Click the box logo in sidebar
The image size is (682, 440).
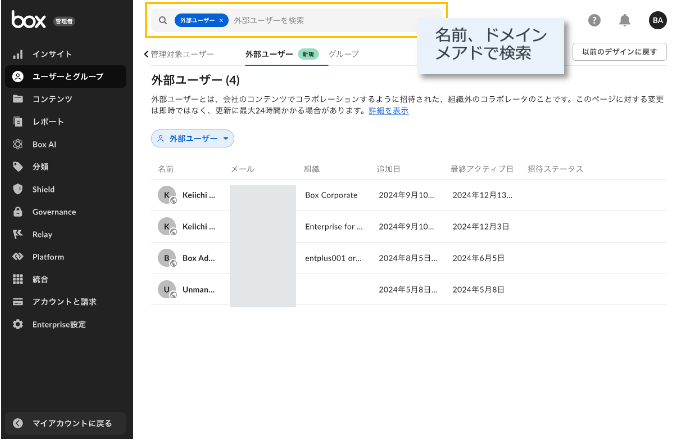click(29, 20)
